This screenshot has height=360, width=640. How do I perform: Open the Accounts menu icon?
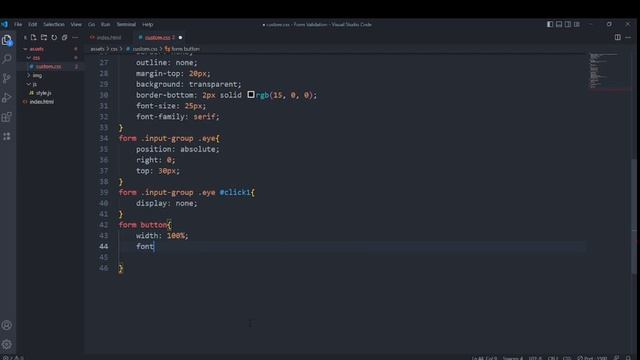tap(7, 325)
